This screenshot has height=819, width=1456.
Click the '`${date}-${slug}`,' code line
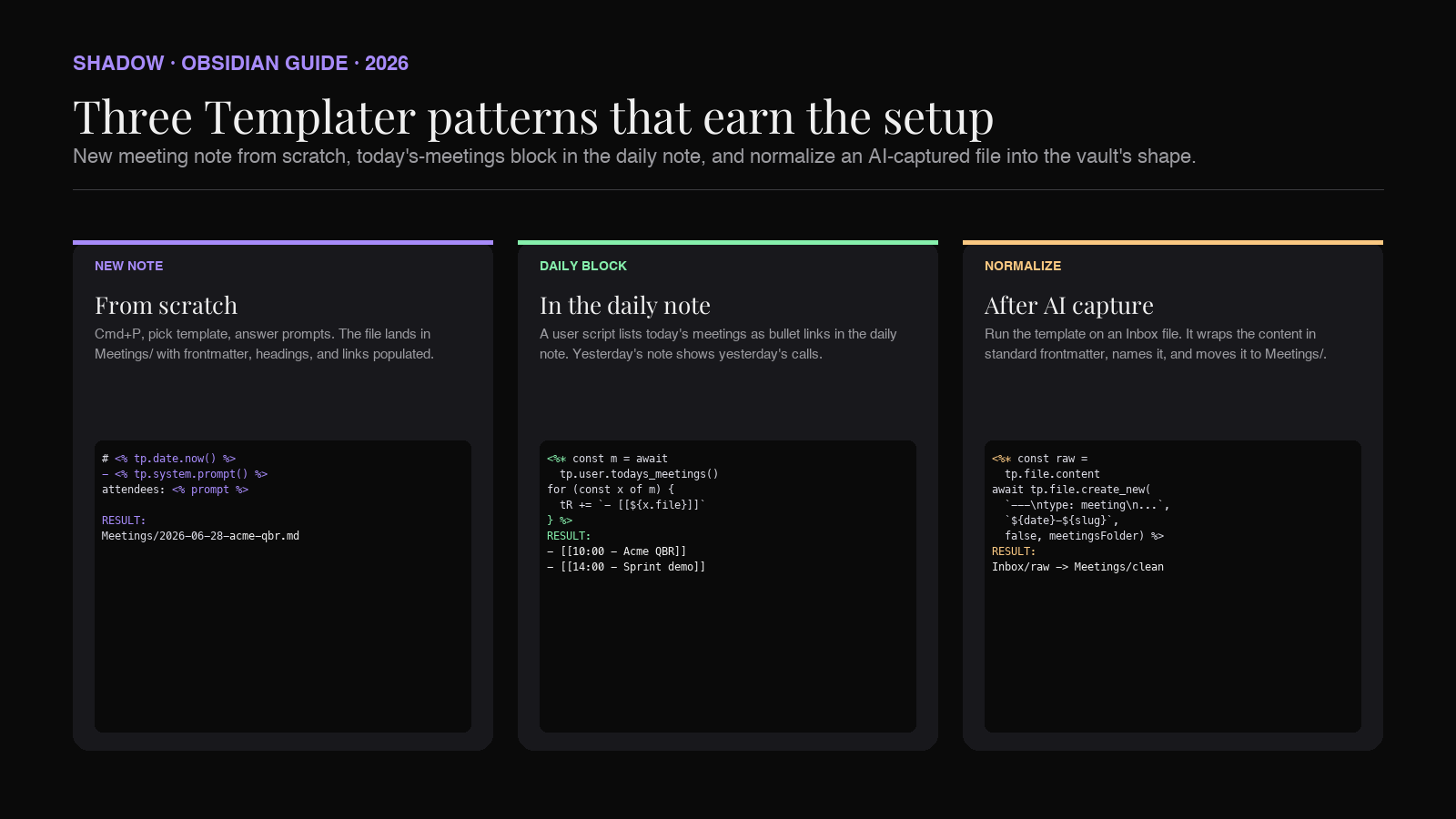point(1062,521)
